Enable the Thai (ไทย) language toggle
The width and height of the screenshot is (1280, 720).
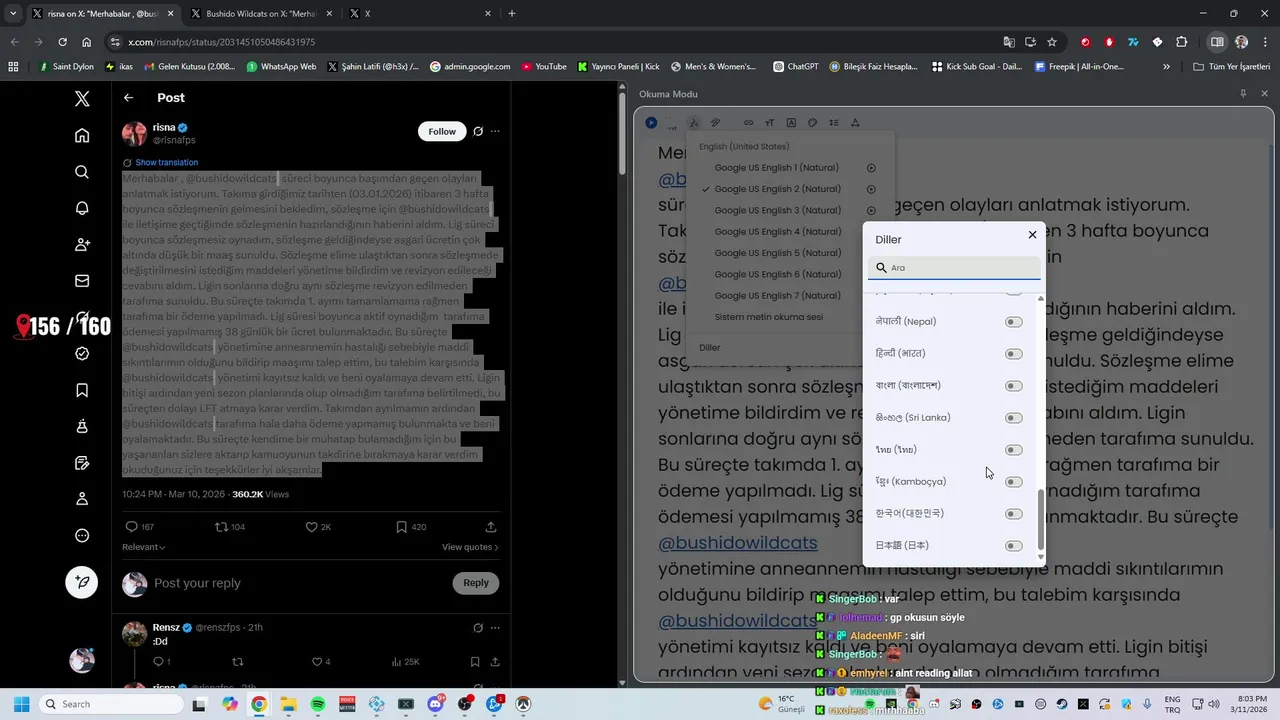tap(1014, 450)
